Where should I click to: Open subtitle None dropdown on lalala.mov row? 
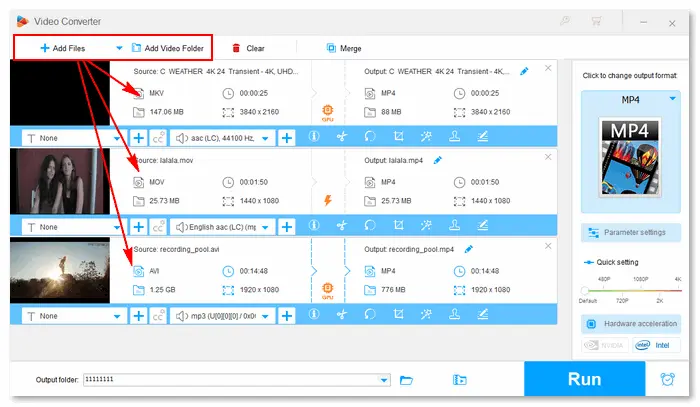[74, 227]
